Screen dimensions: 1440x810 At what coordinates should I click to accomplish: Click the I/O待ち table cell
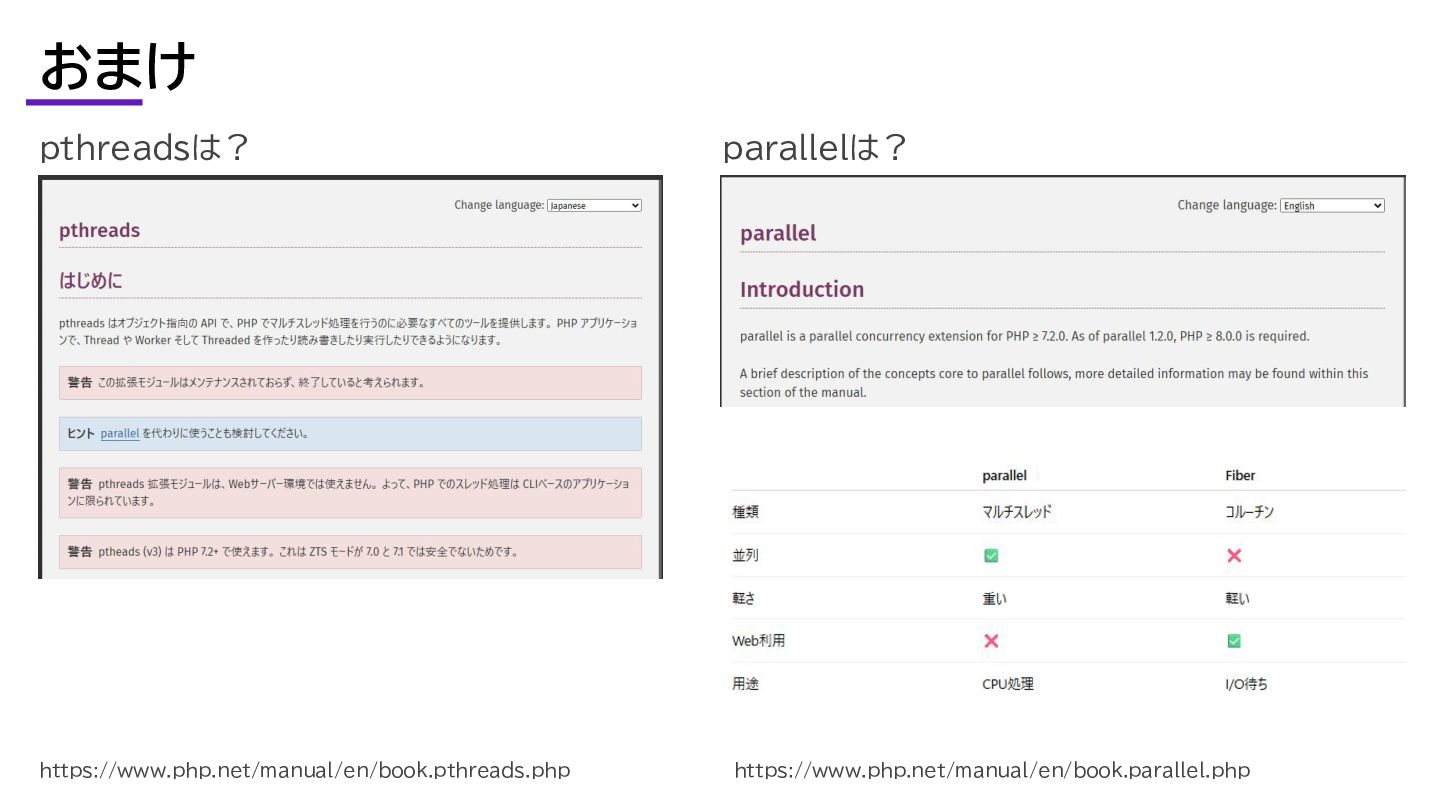coord(1246,685)
